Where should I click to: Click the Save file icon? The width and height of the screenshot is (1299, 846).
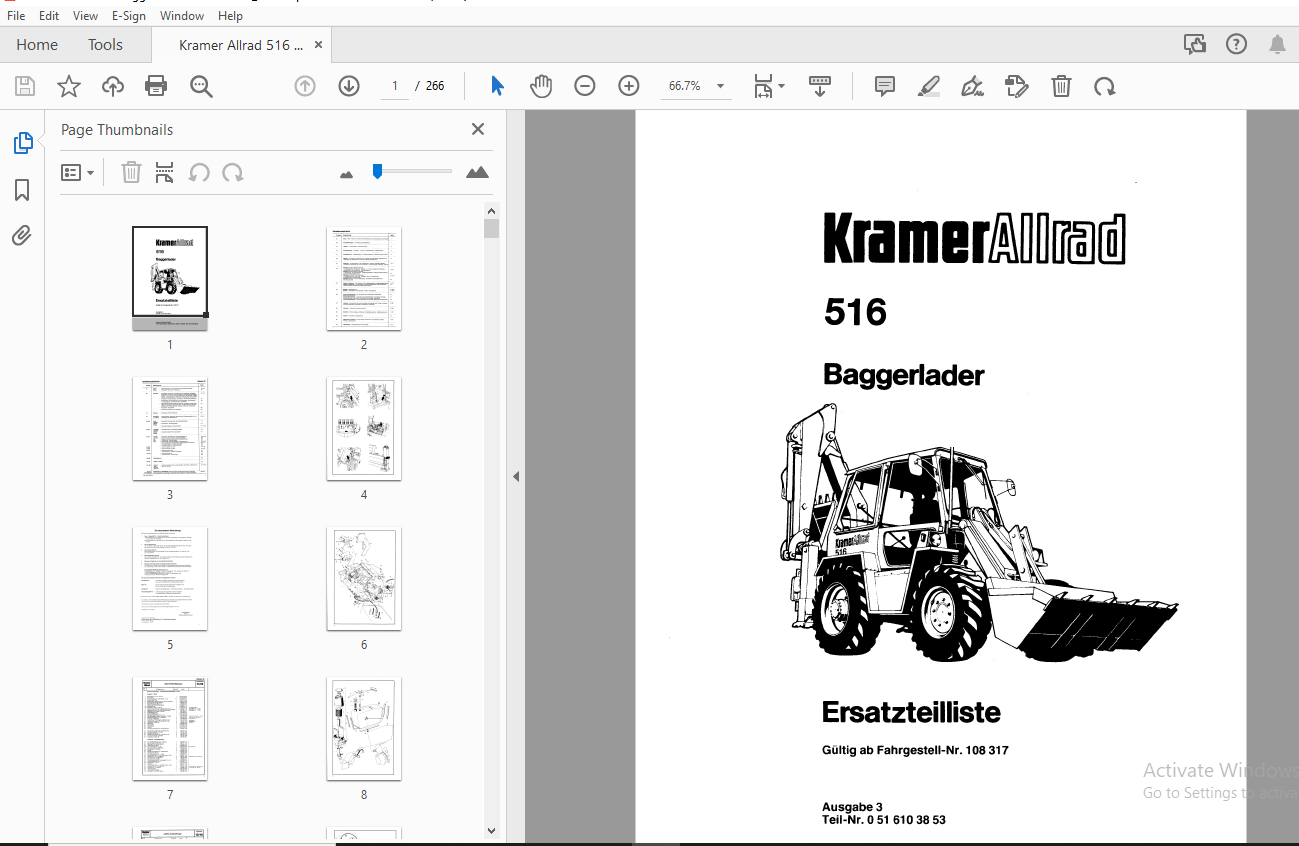(25, 86)
